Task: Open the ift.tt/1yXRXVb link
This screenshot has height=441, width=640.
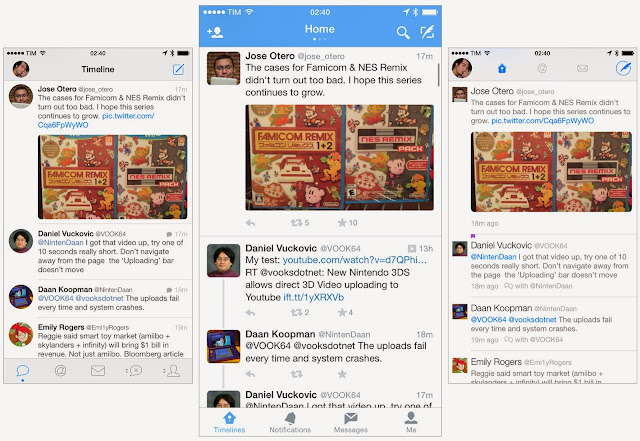Action: pos(313,297)
